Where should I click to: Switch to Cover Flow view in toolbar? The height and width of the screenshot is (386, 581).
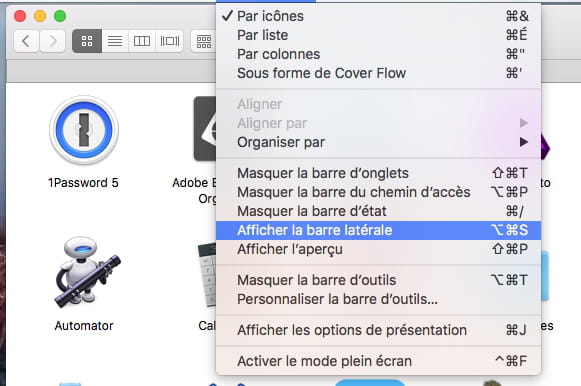pyautogui.click(x=170, y=41)
